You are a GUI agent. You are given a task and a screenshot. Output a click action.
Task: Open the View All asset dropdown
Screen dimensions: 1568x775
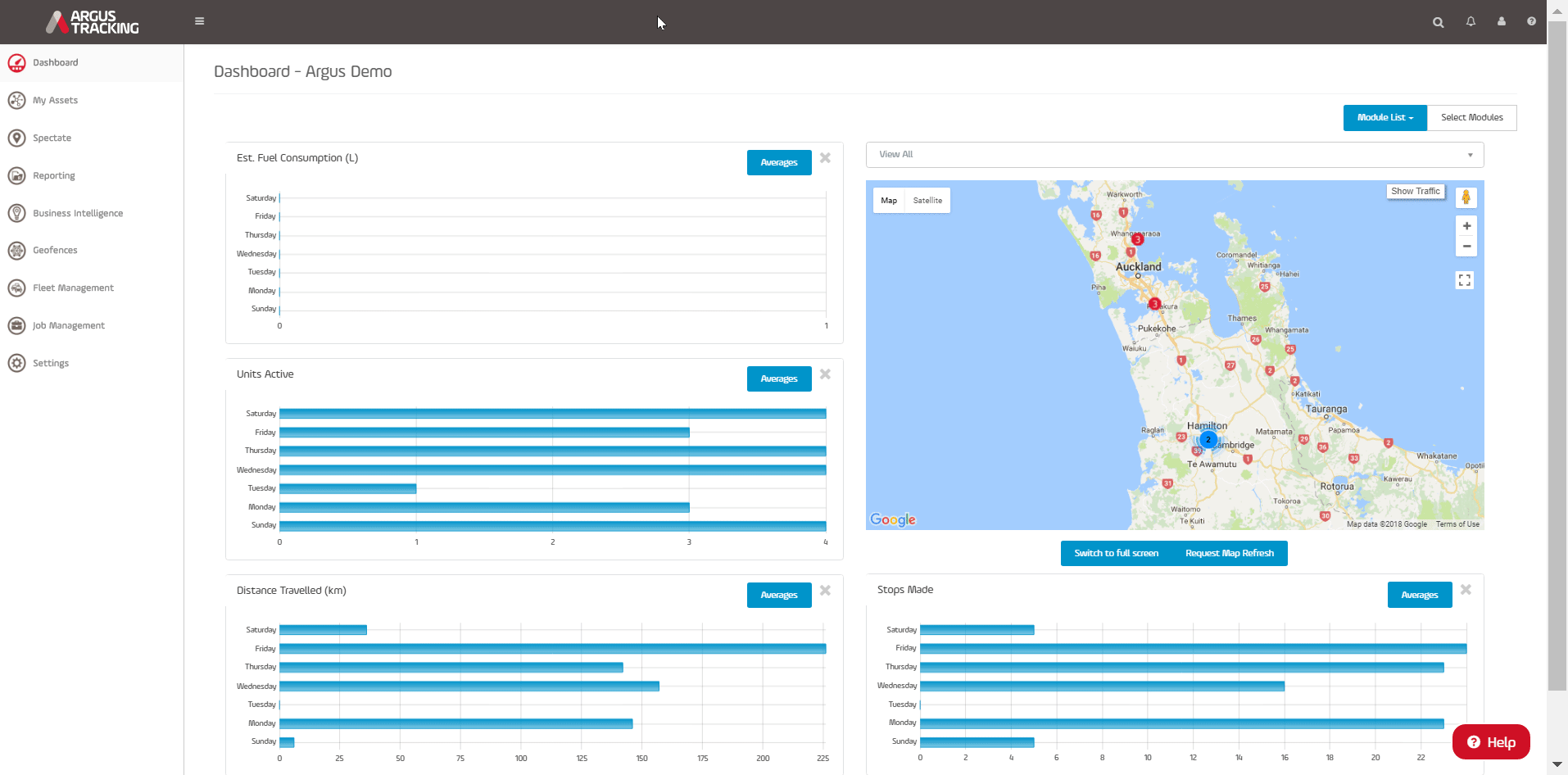[1175, 155]
